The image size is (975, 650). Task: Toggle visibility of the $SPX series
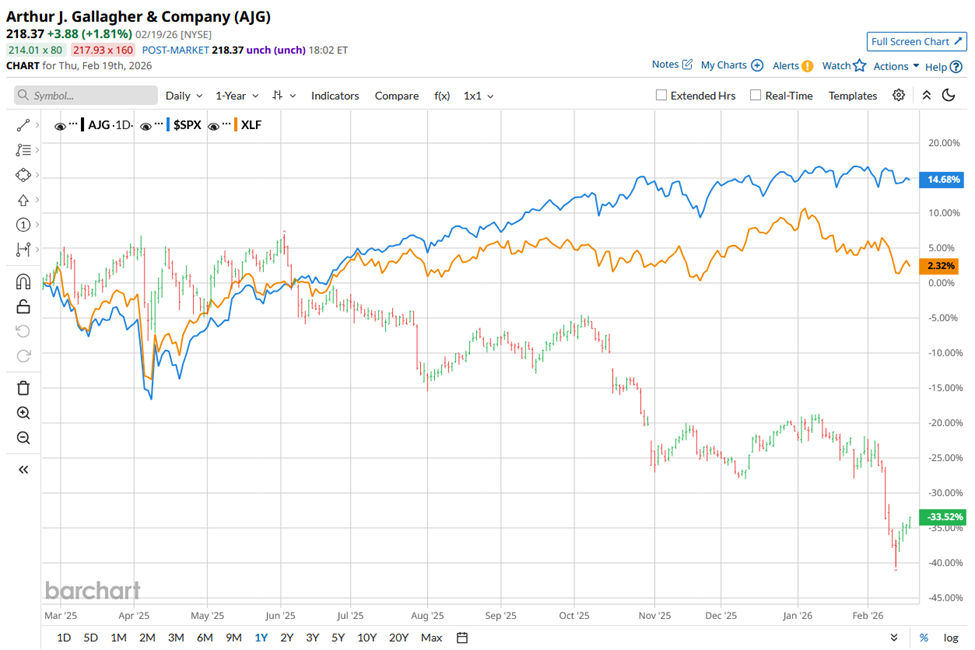click(146, 126)
